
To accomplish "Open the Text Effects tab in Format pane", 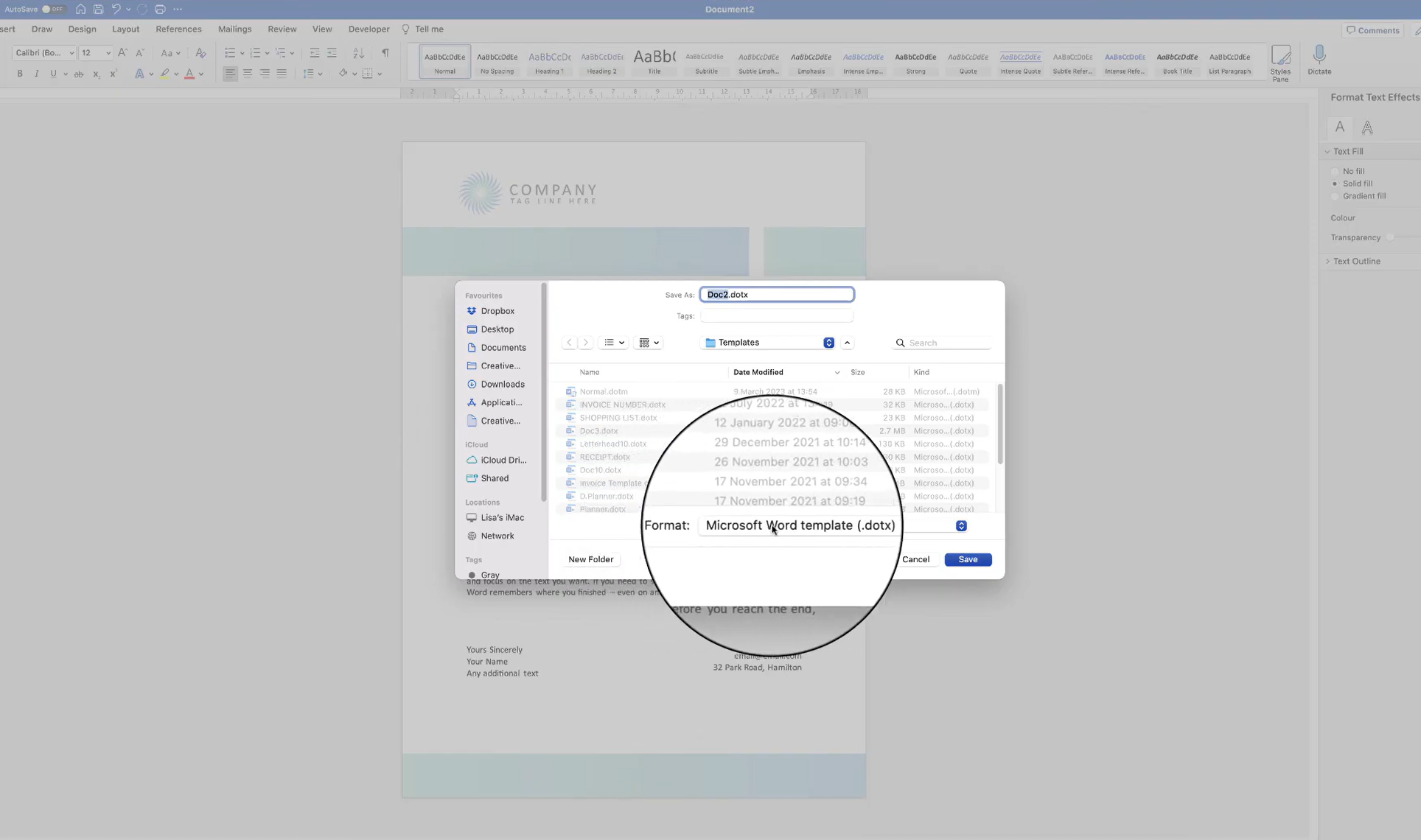I will tap(1367, 127).
